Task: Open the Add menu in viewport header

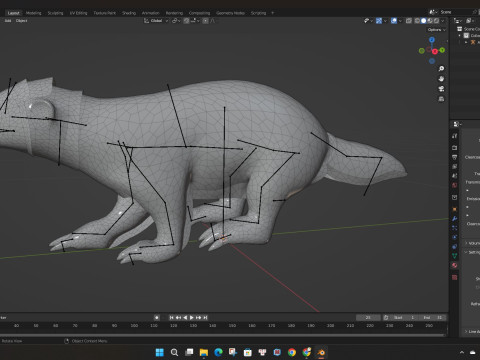Action: 8,21
